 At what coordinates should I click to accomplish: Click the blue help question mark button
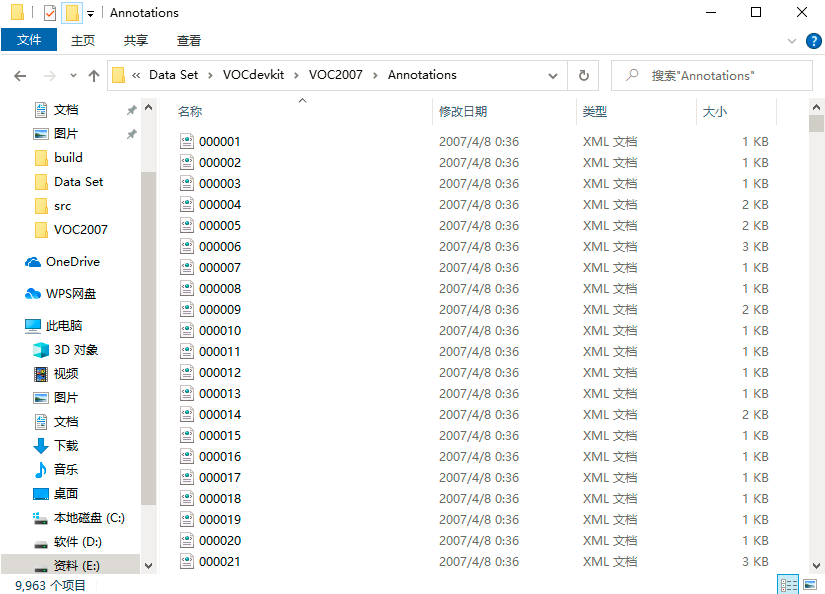813,41
